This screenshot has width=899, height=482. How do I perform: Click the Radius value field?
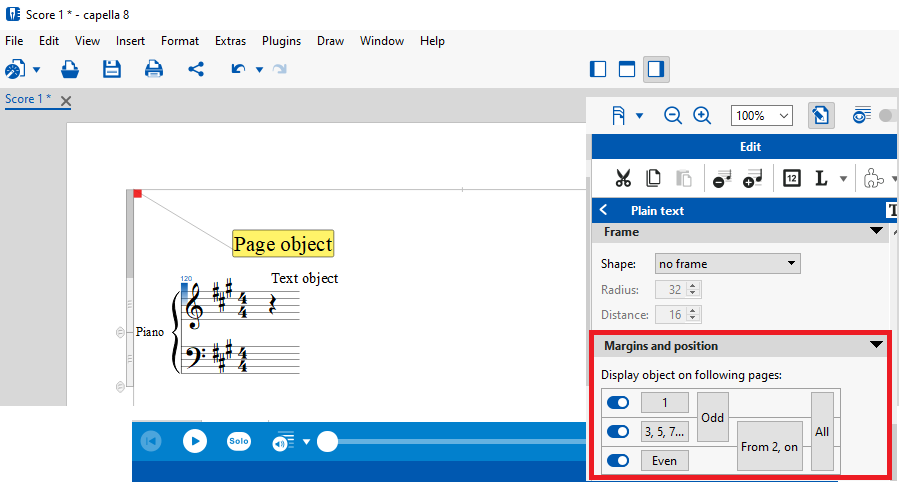tap(678, 290)
